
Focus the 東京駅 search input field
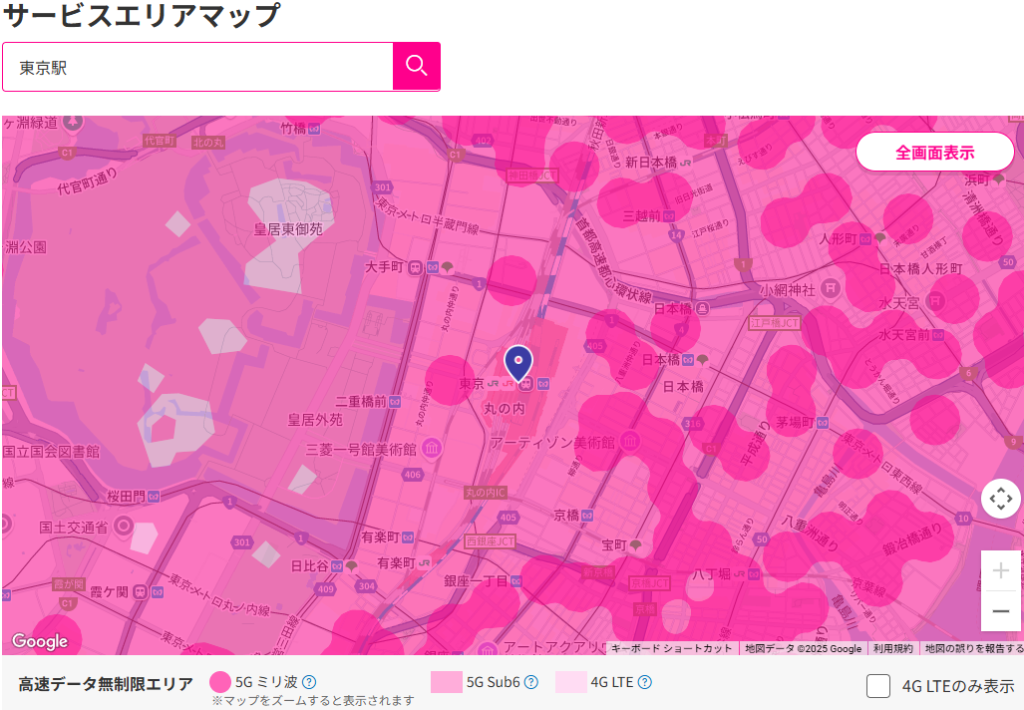coord(198,67)
